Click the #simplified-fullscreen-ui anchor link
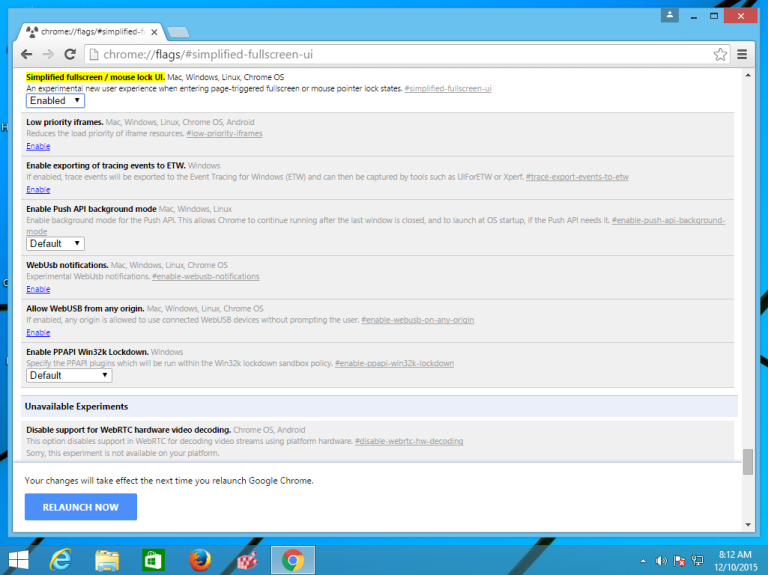 pyautogui.click(x=448, y=89)
